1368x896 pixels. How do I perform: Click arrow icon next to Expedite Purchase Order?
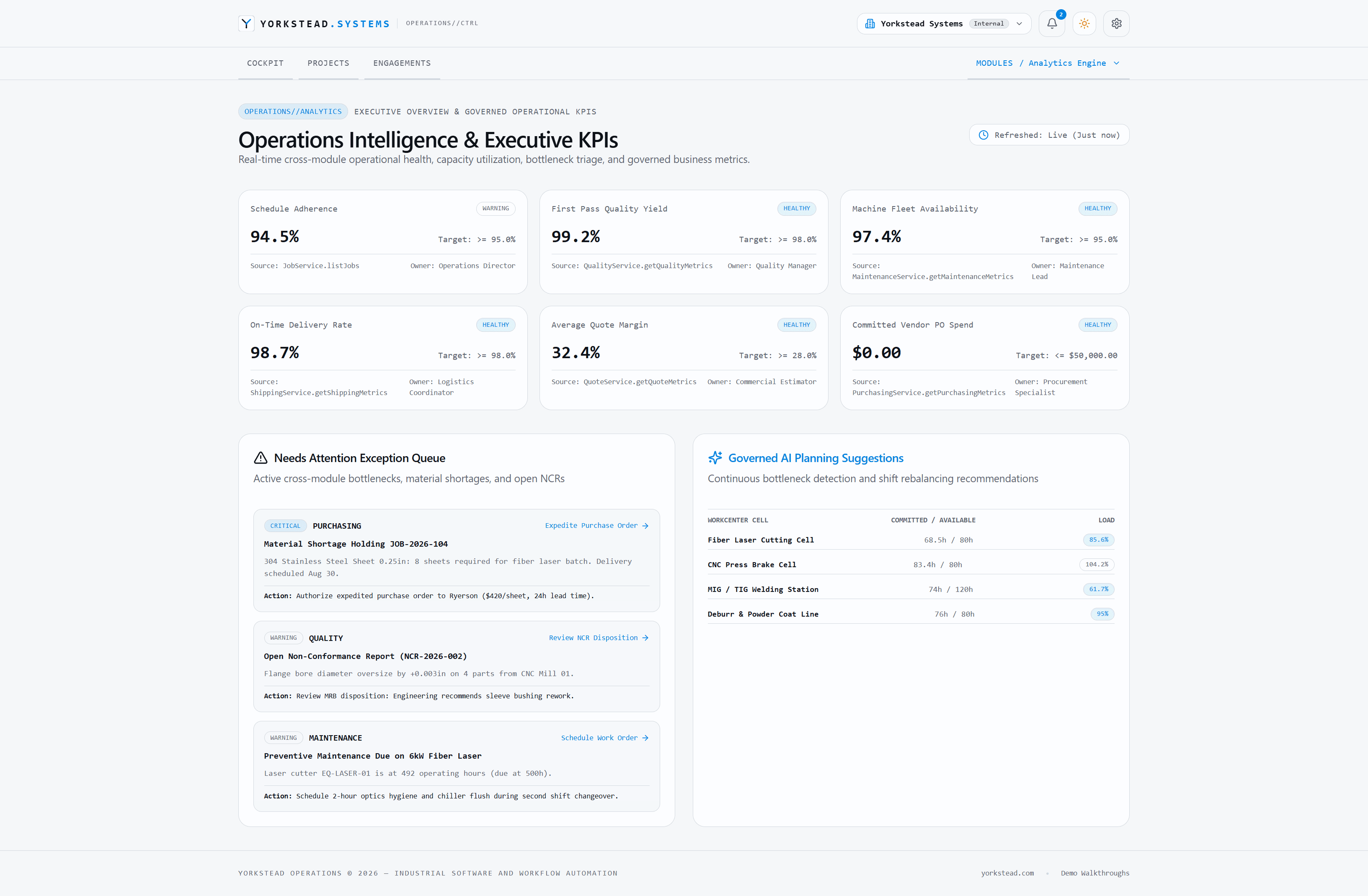click(x=645, y=526)
